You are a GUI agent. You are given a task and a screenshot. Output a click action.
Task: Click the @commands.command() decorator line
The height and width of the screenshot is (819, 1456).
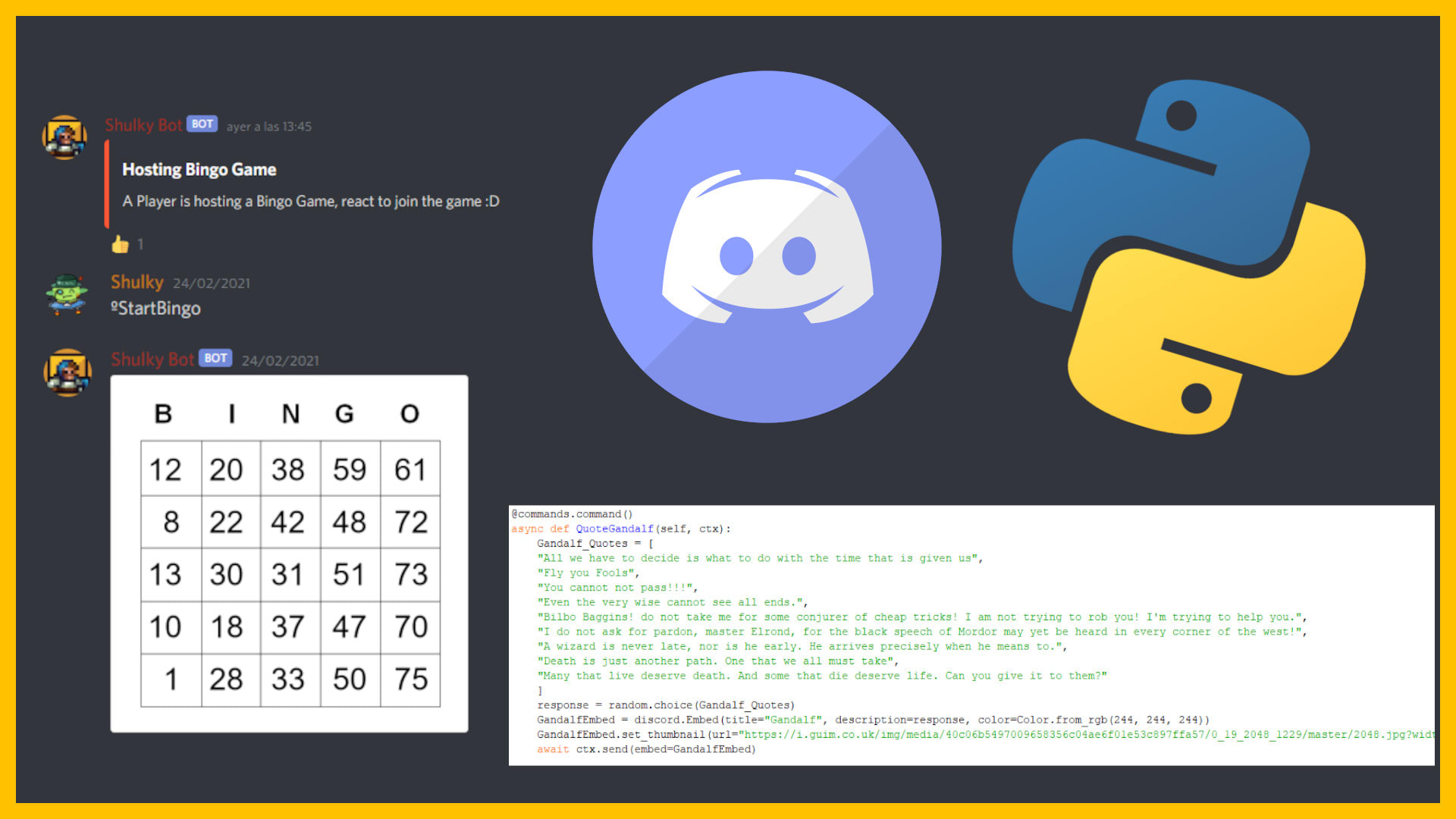pyautogui.click(x=572, y=514)
